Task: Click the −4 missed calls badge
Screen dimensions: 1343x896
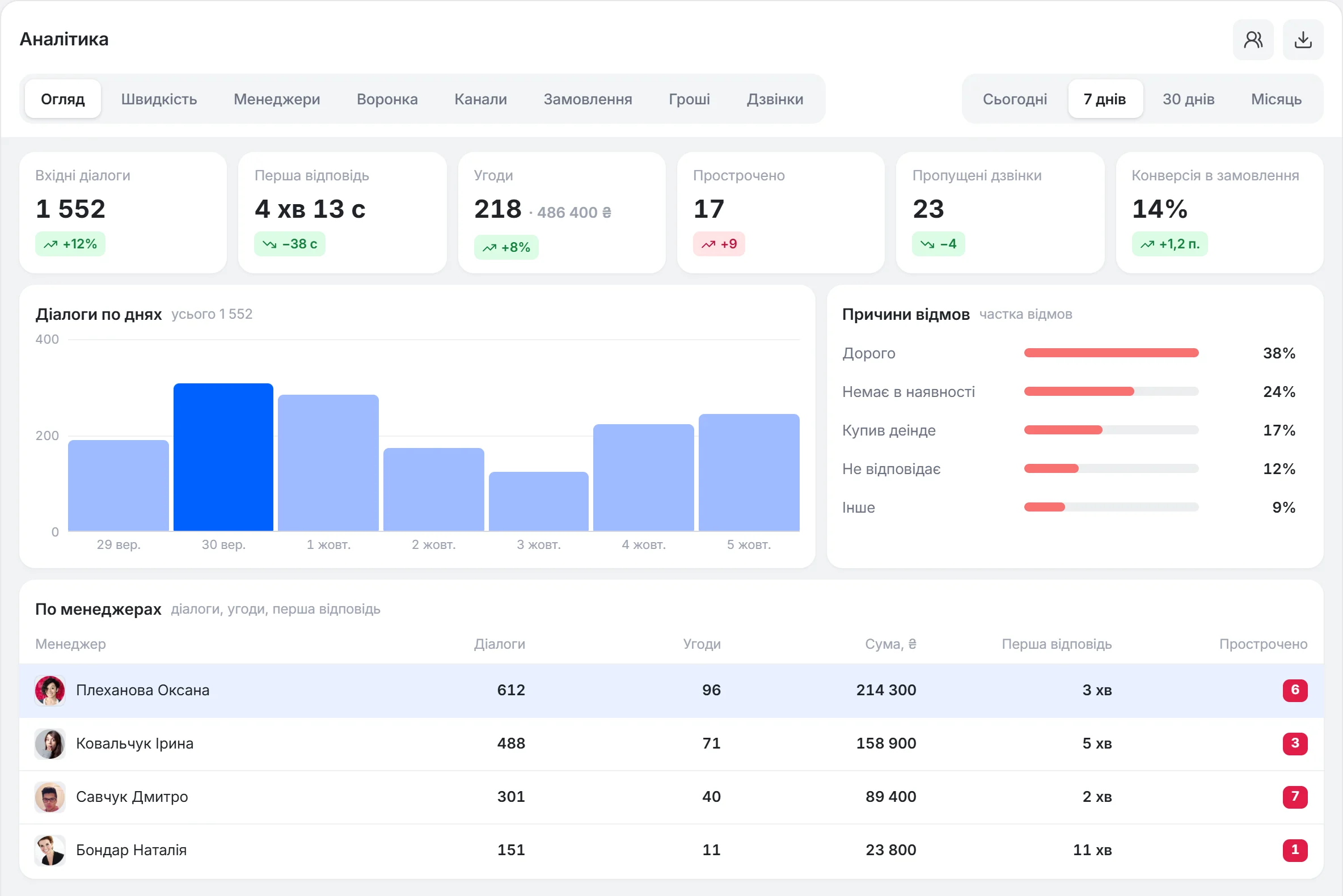Action: (x=939, y=244)
